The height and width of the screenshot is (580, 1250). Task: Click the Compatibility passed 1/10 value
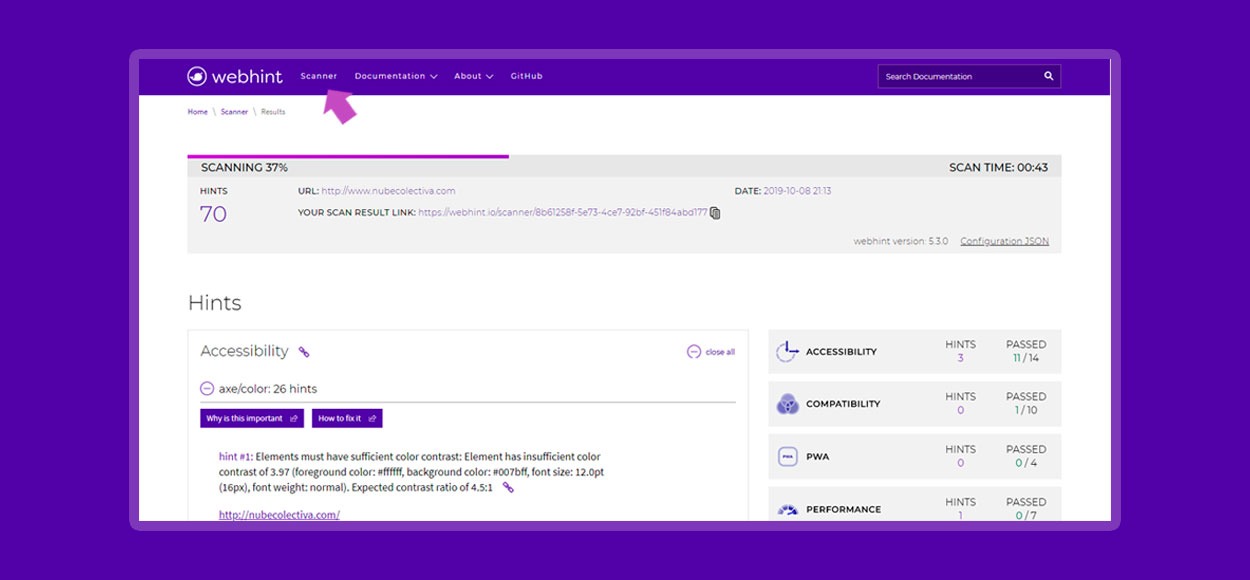click(x=1026, y=411)
